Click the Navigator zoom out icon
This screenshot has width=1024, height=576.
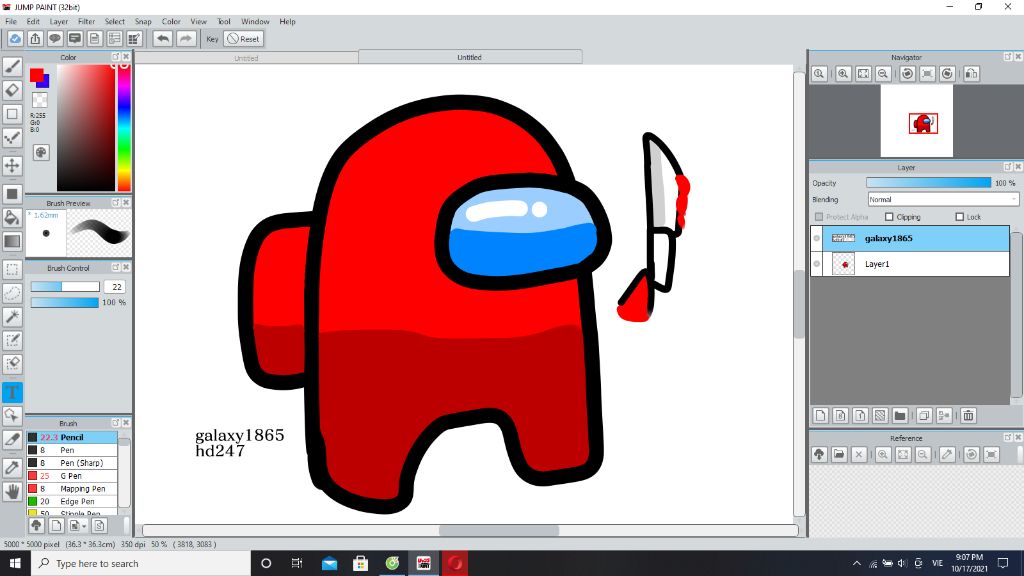click(x=883, y=74)
